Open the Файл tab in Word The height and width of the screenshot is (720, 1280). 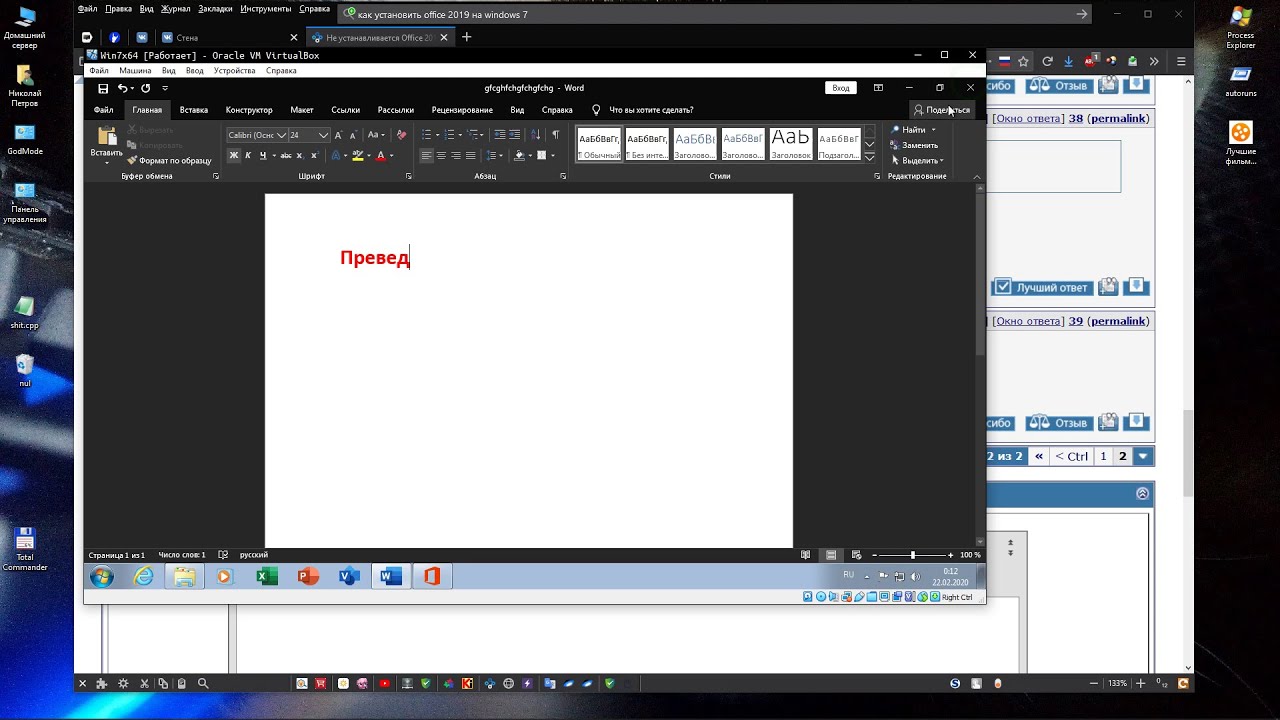click(x=103, y=110)
